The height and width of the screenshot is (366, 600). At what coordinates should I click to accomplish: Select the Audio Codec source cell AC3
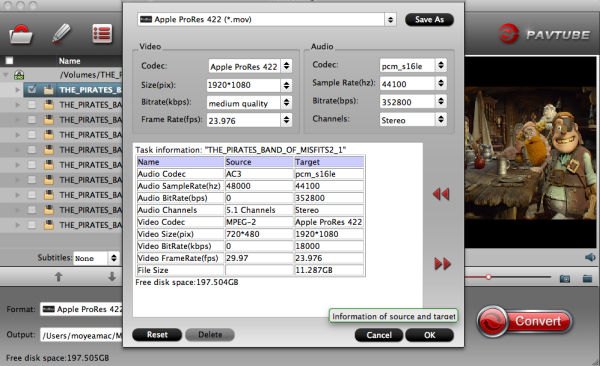[x=259, y=174]
